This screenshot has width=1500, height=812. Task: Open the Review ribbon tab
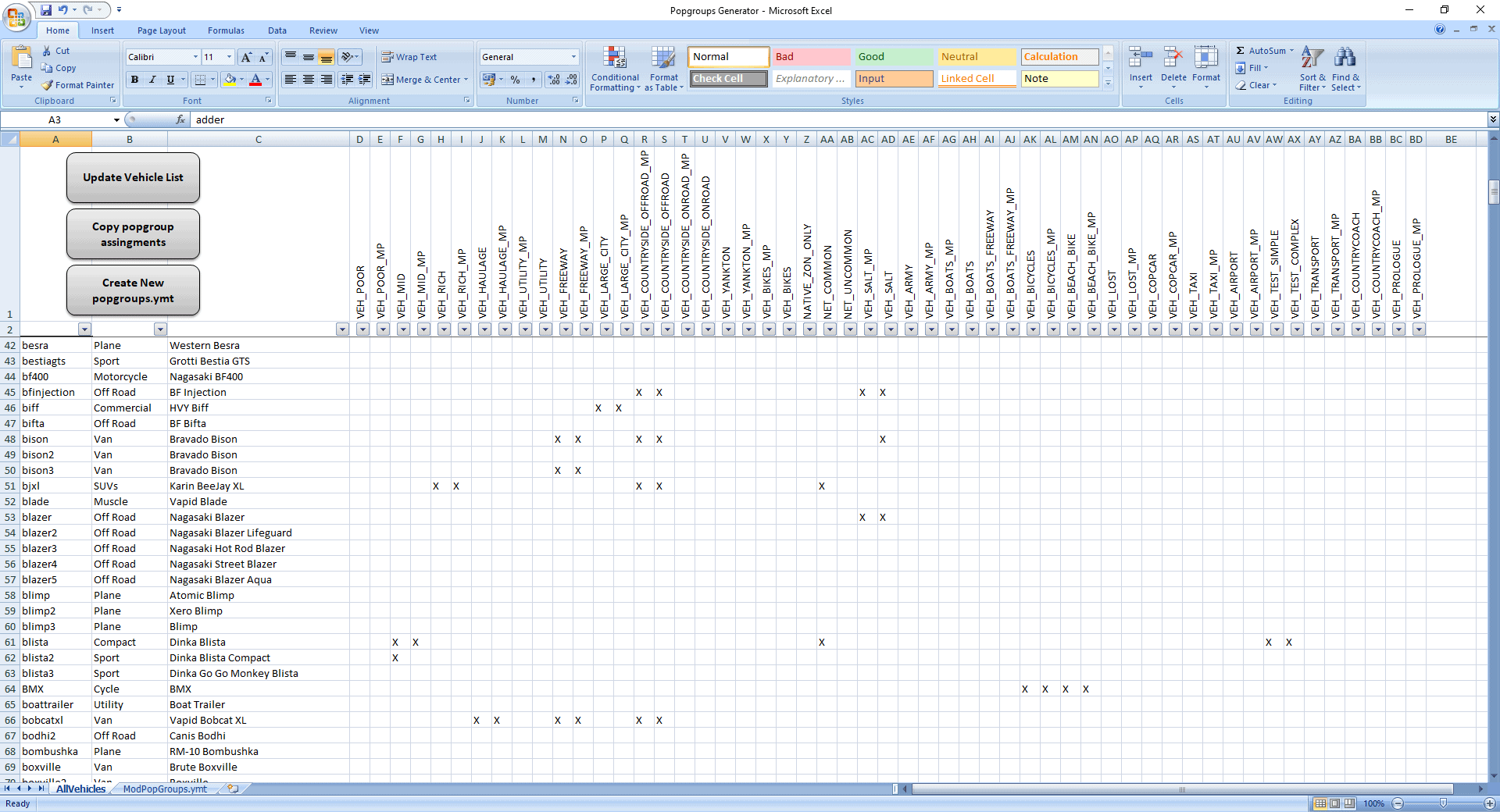(x=323, y=30)
